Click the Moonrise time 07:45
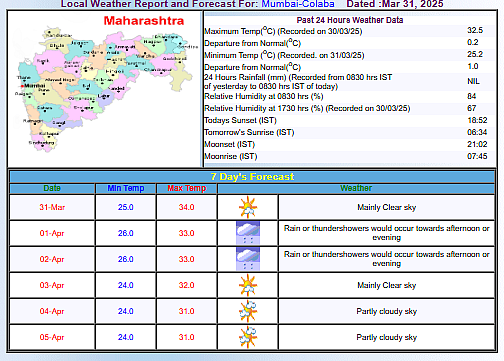504x361 pixels. 477,156
